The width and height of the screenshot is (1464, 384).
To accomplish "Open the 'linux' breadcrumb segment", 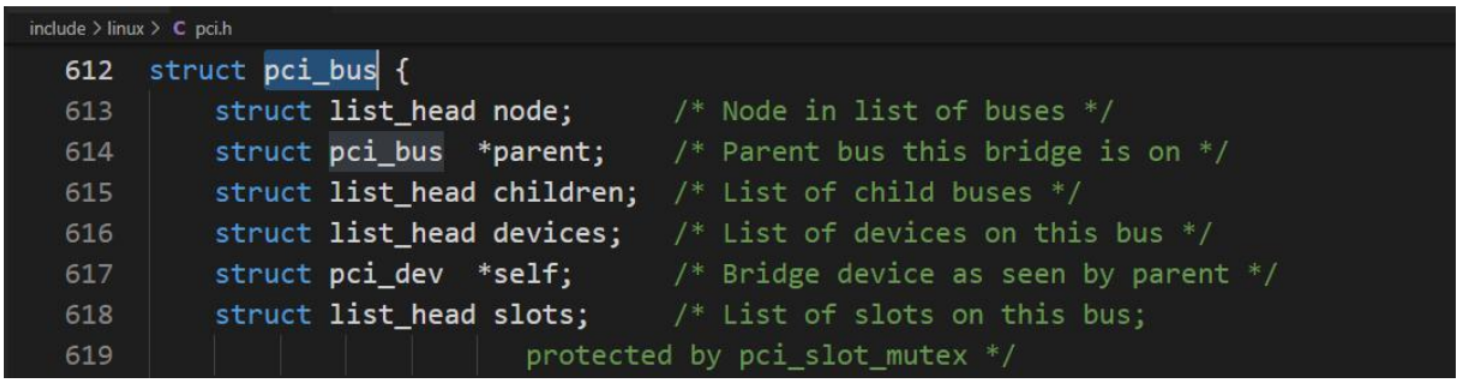I will coord(127,27).
